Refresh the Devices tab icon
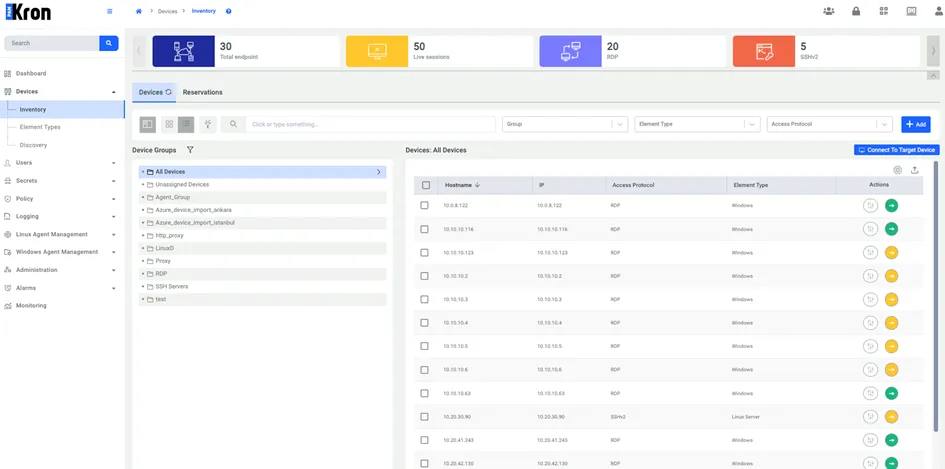The width and height of the screenshot is (945, 469). pos(169,92)
